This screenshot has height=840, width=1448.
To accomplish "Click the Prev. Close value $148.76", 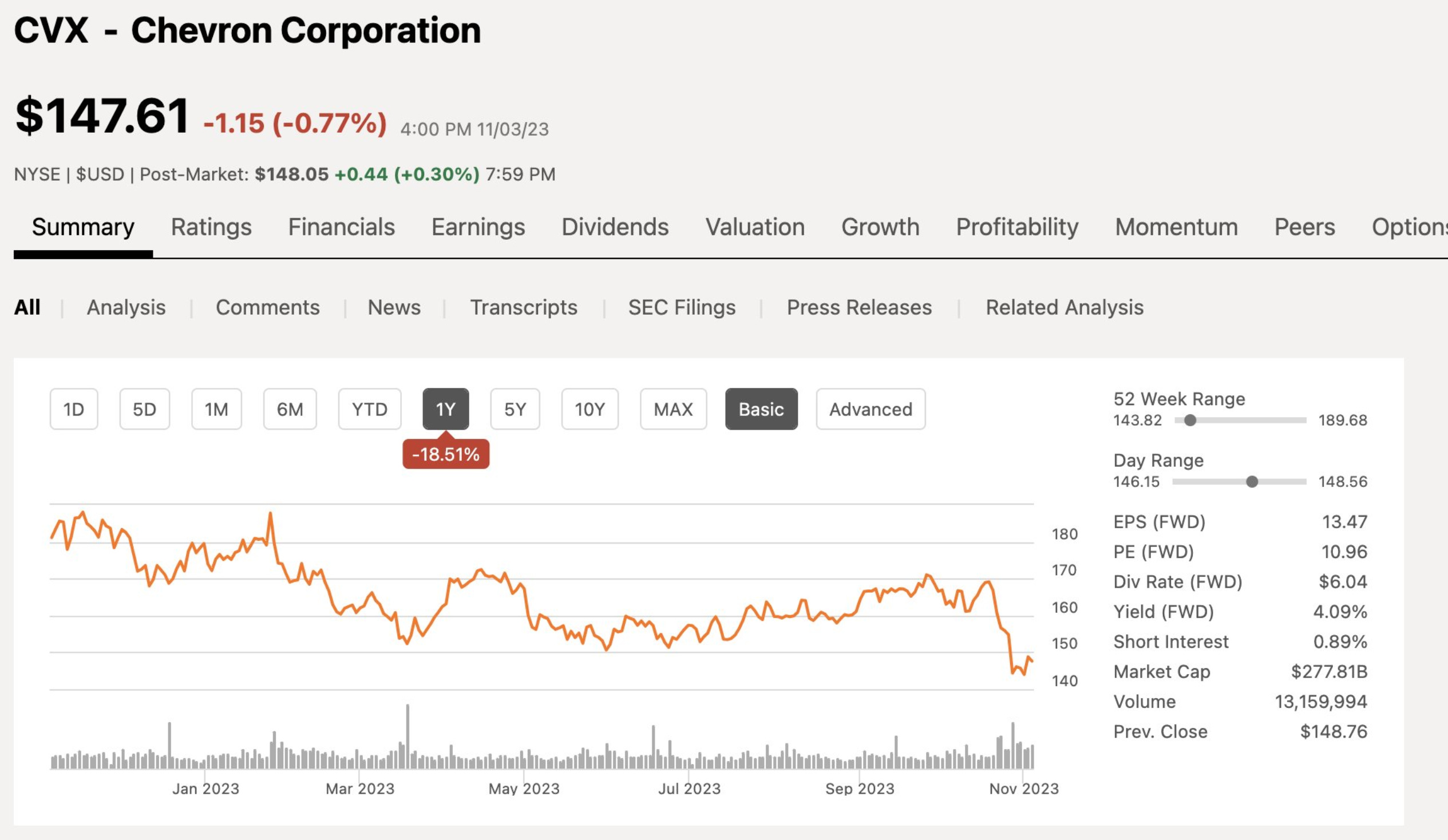I will [x=1333, y=731].
